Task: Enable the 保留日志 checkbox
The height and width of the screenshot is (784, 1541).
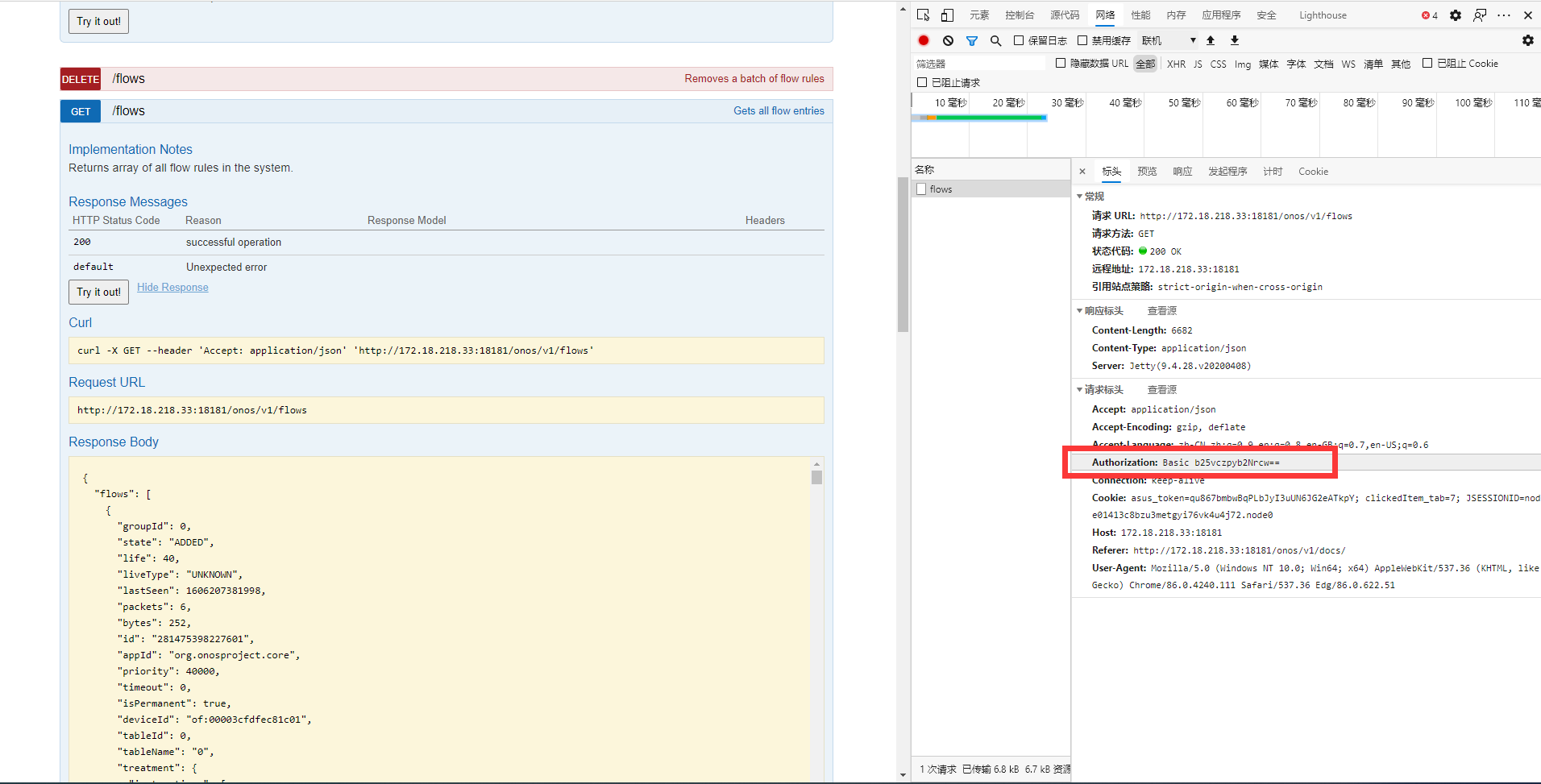Action: 1019,40
